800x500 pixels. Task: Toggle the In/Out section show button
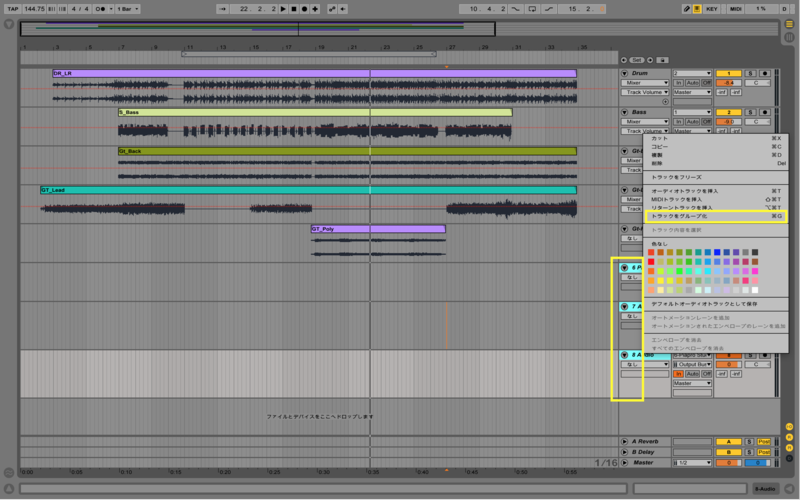coord(789,427)
